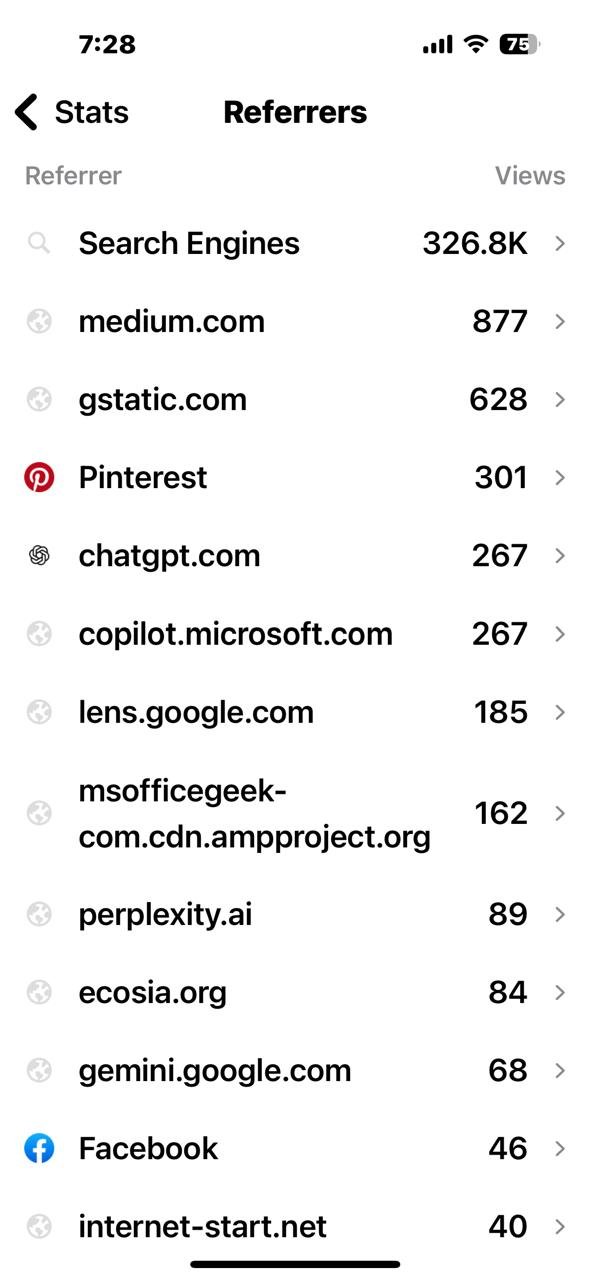Tap the Referrer column header

click(73, 176)
